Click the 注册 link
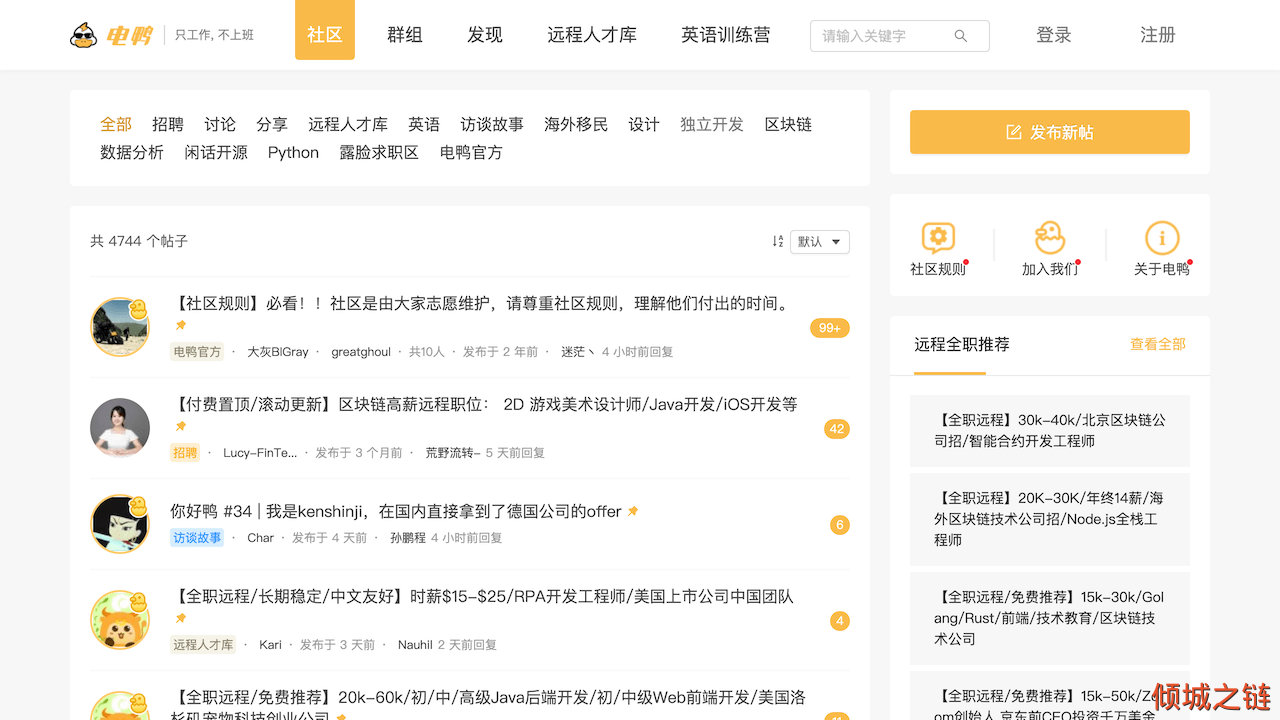Viewport: 1280px width, 720px height. [1158, 35]
